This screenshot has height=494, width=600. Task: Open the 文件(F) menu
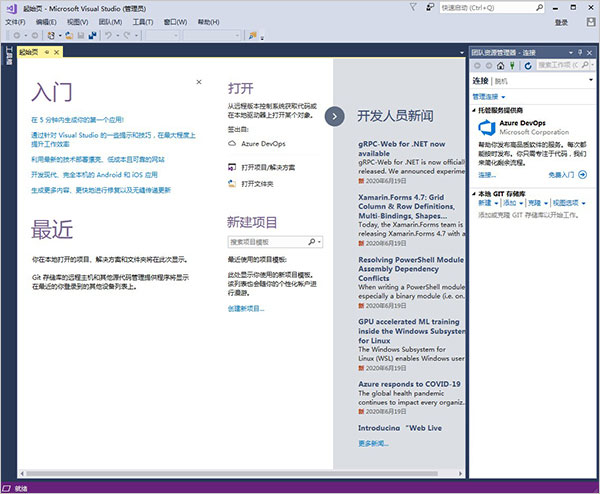[15, 22]
